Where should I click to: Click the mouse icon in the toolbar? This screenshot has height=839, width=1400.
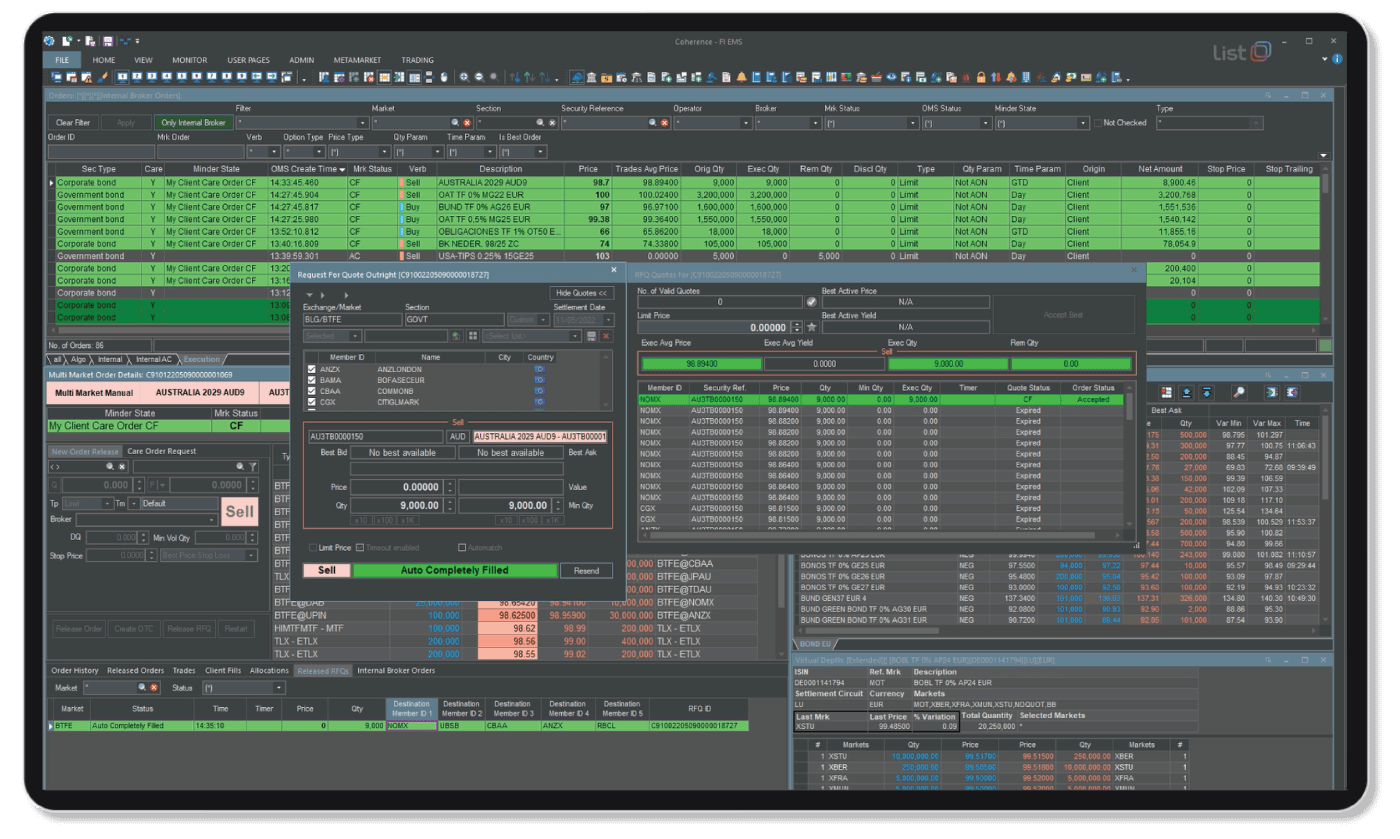point(444,77)
